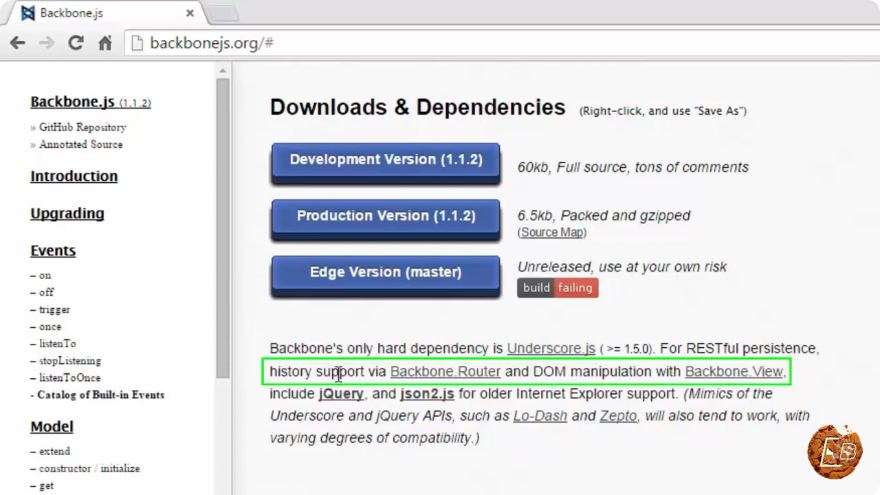Click the browser forward arrow
This screenshot has height=495, width=880.
click(x=47, y=43)
